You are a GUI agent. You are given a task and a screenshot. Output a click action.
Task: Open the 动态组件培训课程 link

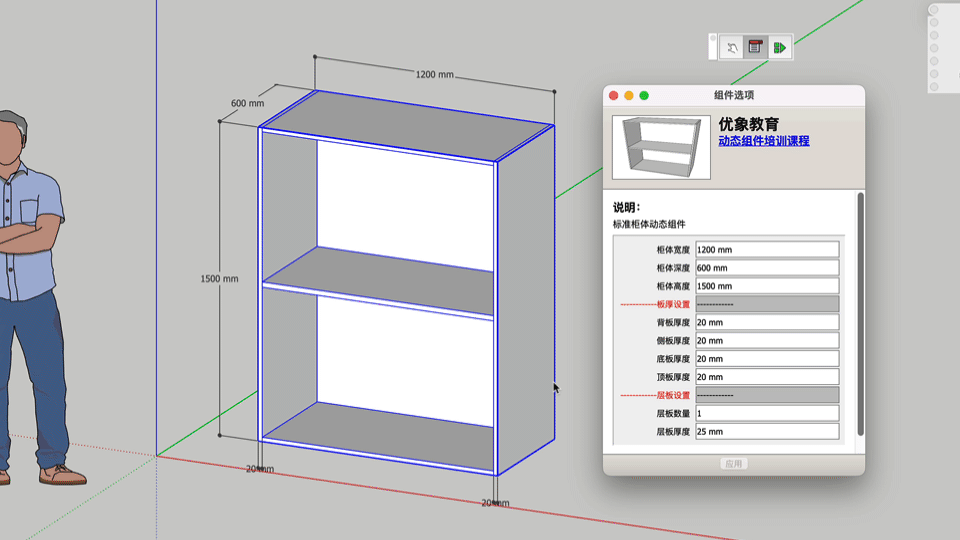click(763, 141)
